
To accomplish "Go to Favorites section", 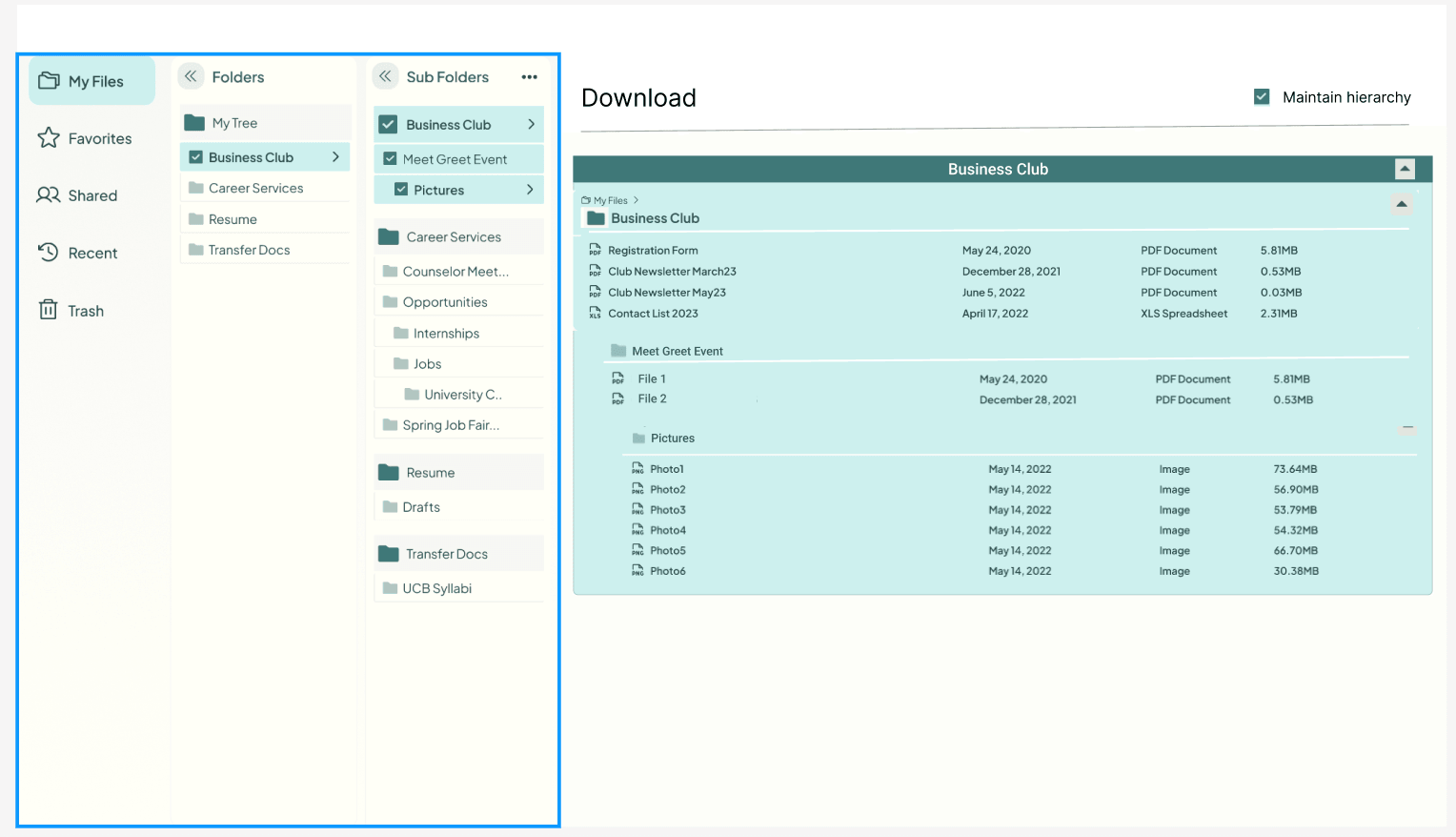I will pos(85,138).
